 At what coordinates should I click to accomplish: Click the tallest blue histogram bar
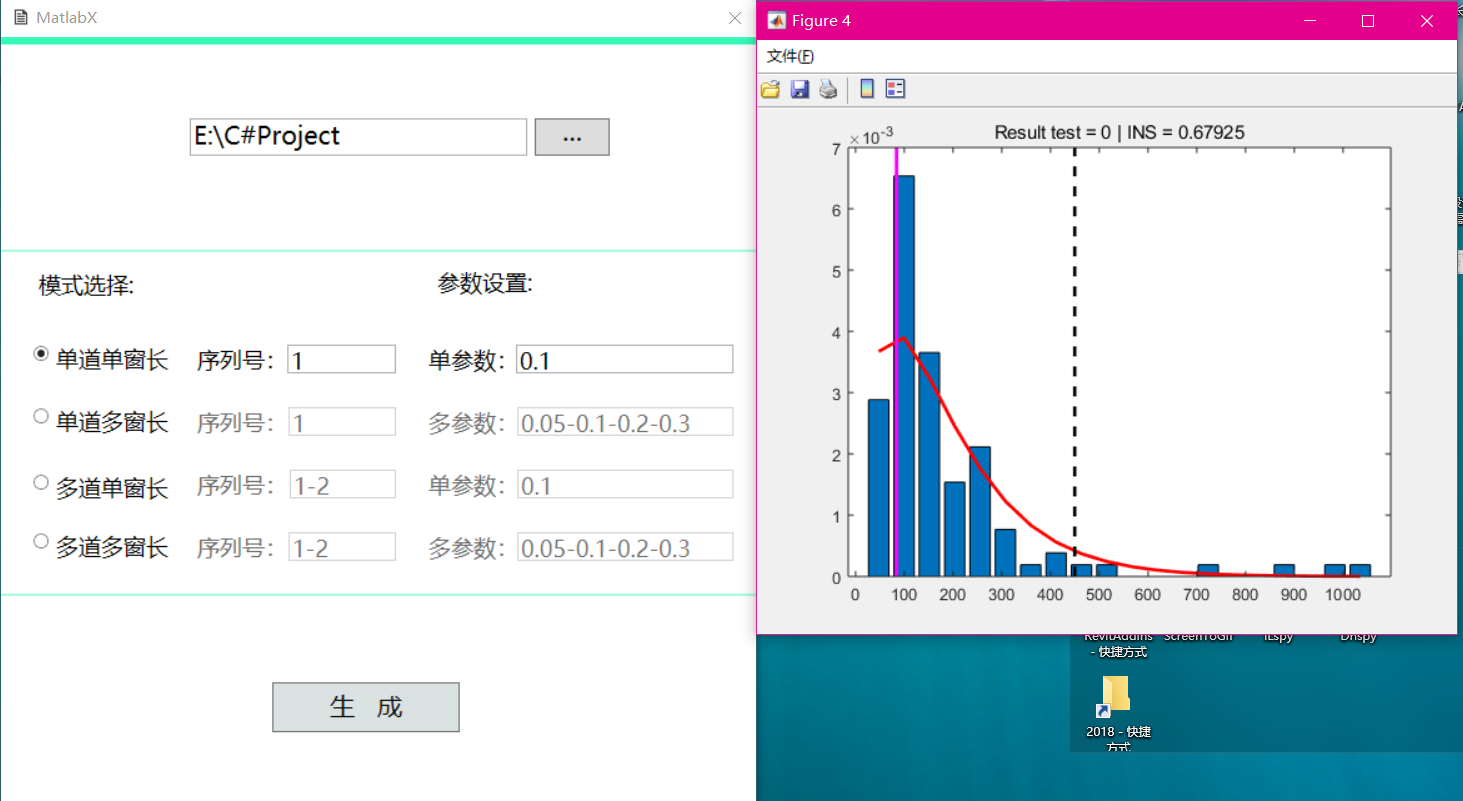pos(905,380)
